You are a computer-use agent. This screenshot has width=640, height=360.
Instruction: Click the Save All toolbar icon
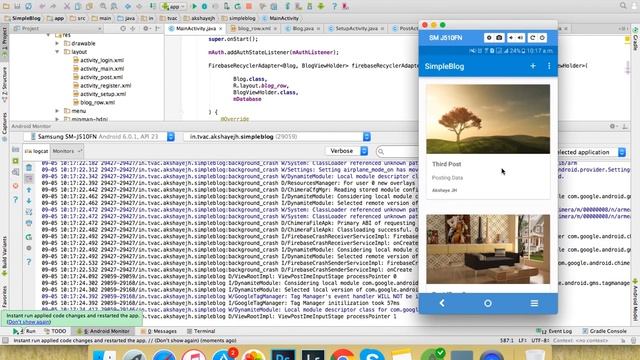click(x=17, y=6)
